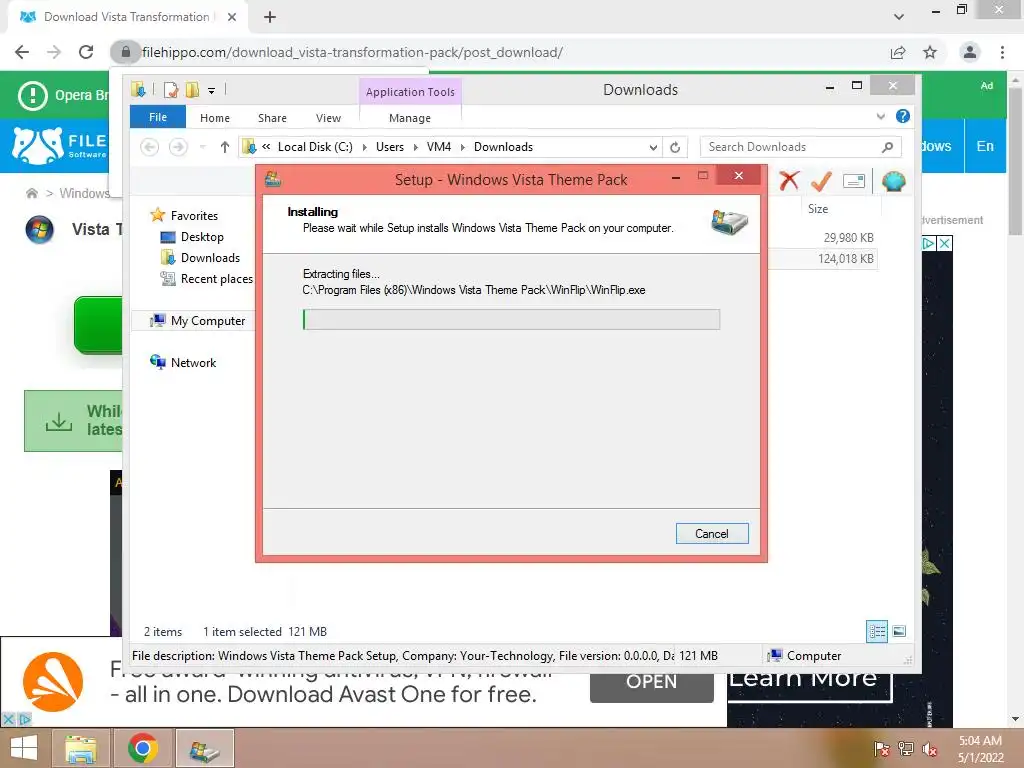Click the Explorer forward arrow
Viewport: 1024px width, 768px height.
[178, 147]
